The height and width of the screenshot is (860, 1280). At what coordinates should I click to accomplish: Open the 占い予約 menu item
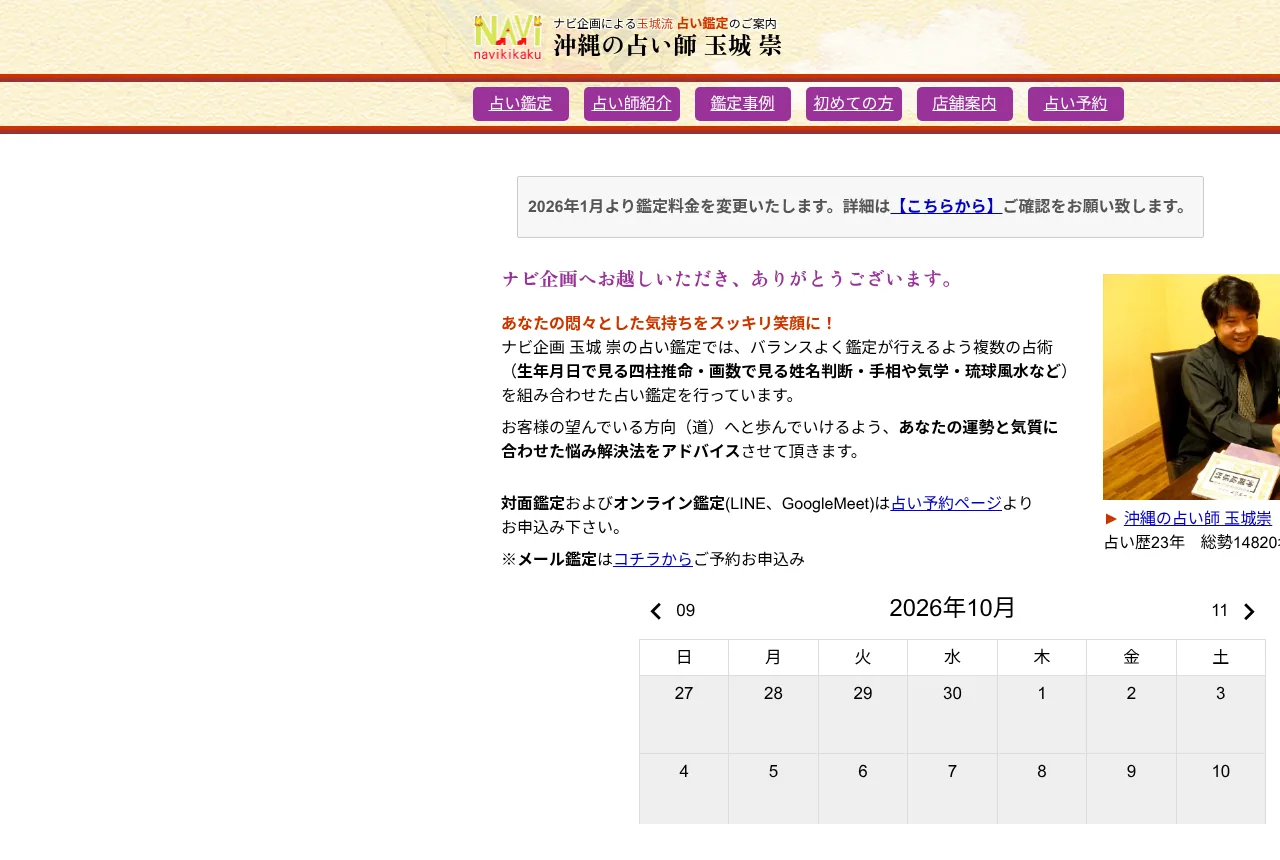(x=1076, y=104)
